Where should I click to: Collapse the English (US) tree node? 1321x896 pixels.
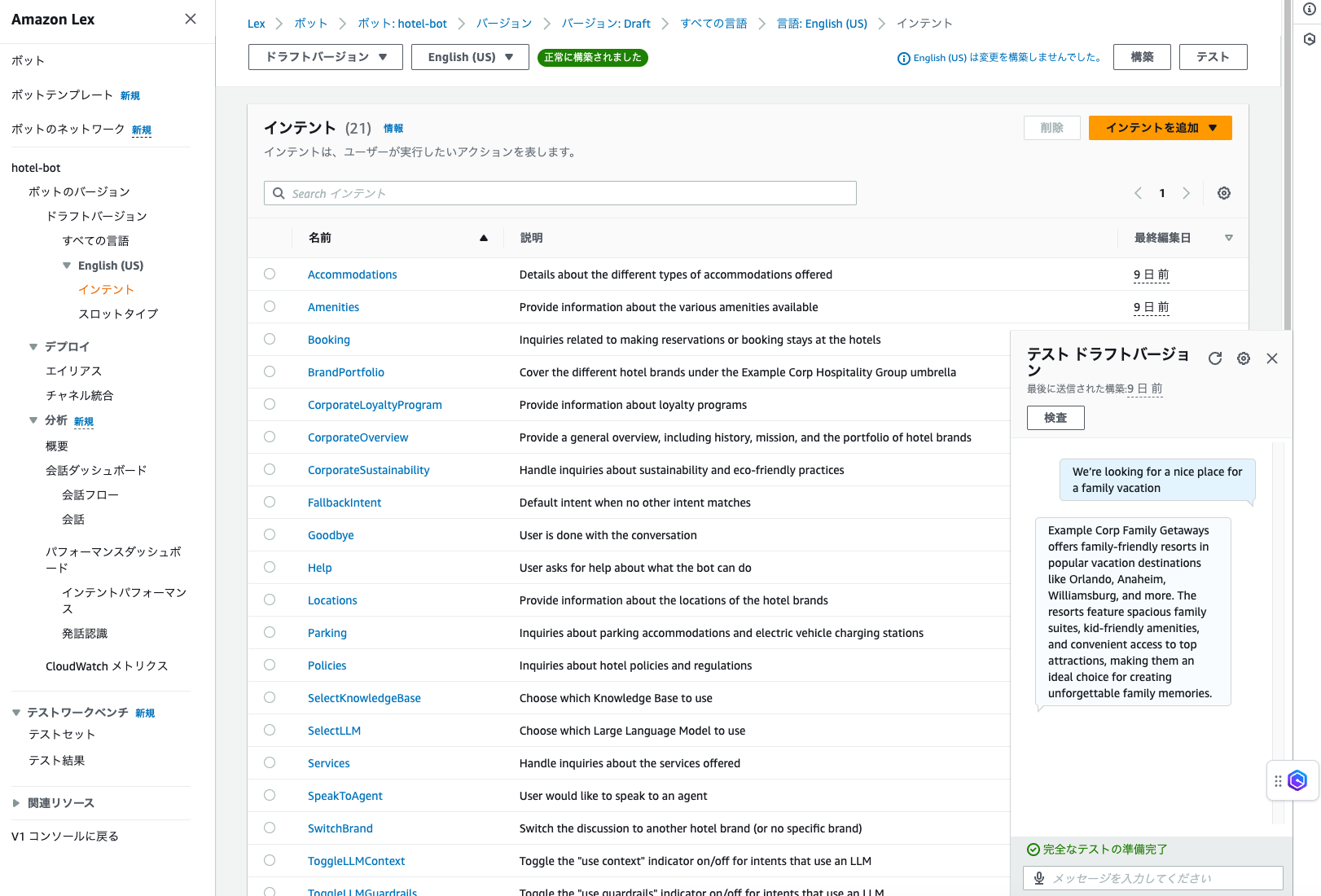(x=67, y=266)
